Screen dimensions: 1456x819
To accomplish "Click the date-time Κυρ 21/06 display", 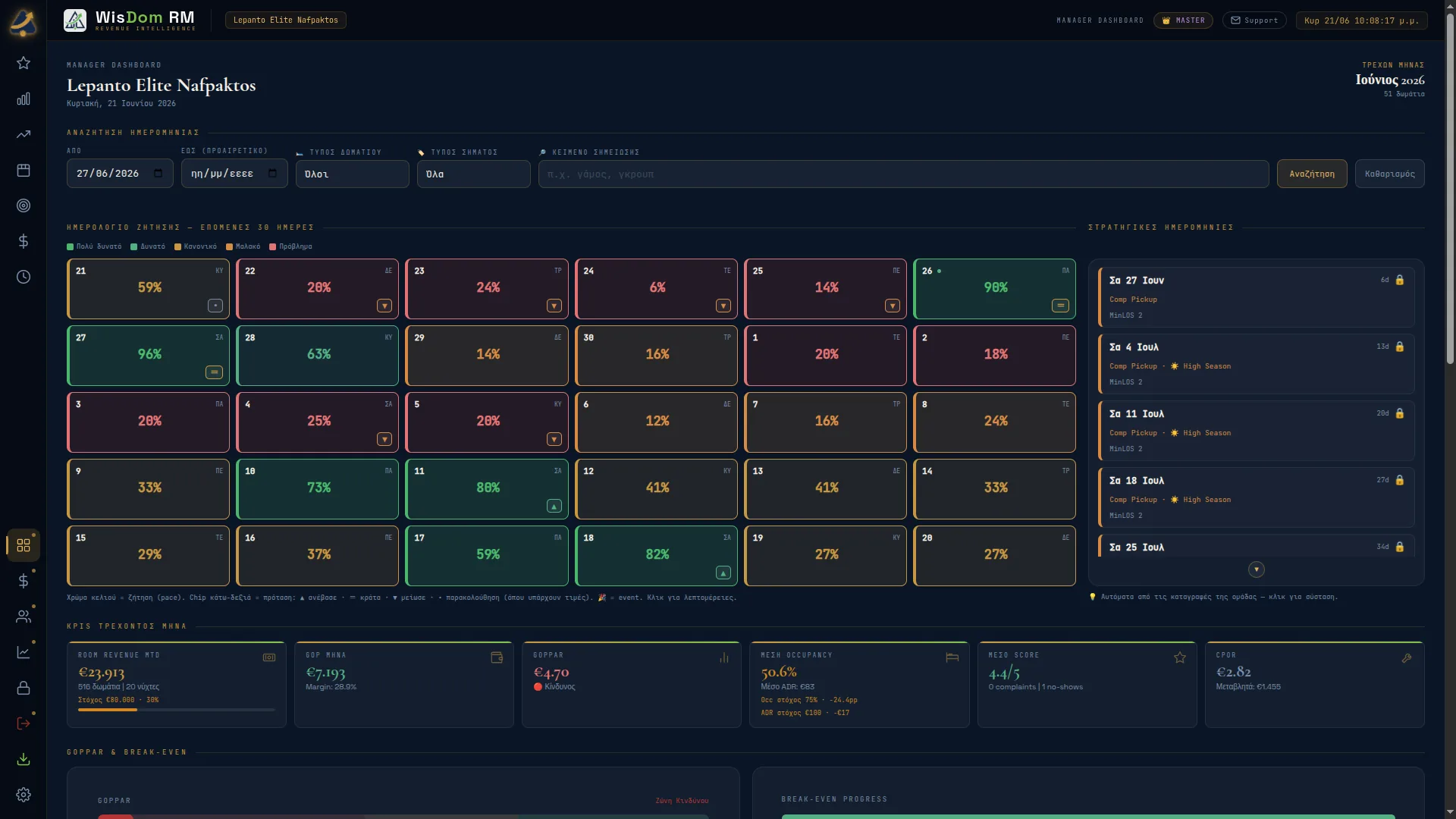I will pyautogui.click(x=1361, y=20).
